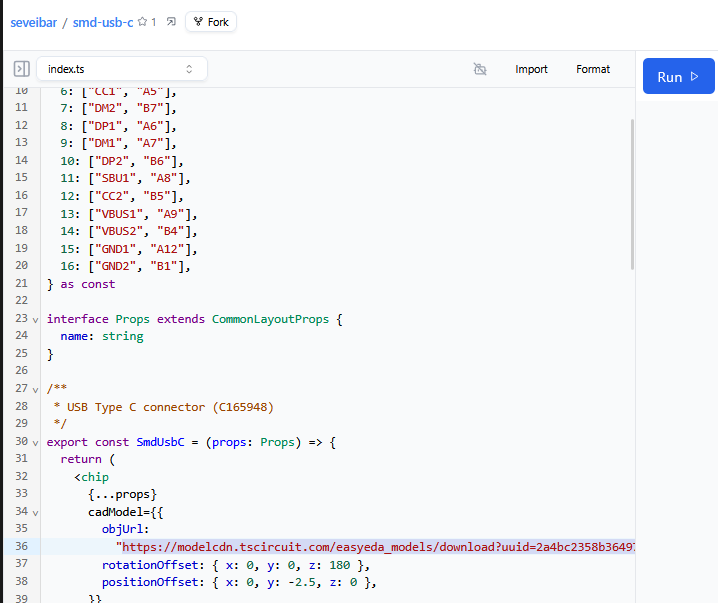Image resolution: width=718 pixels, height=603 pixels.
Task: Click the icon left of Fork
Action: pyautogui.click(x=171, y=21)
